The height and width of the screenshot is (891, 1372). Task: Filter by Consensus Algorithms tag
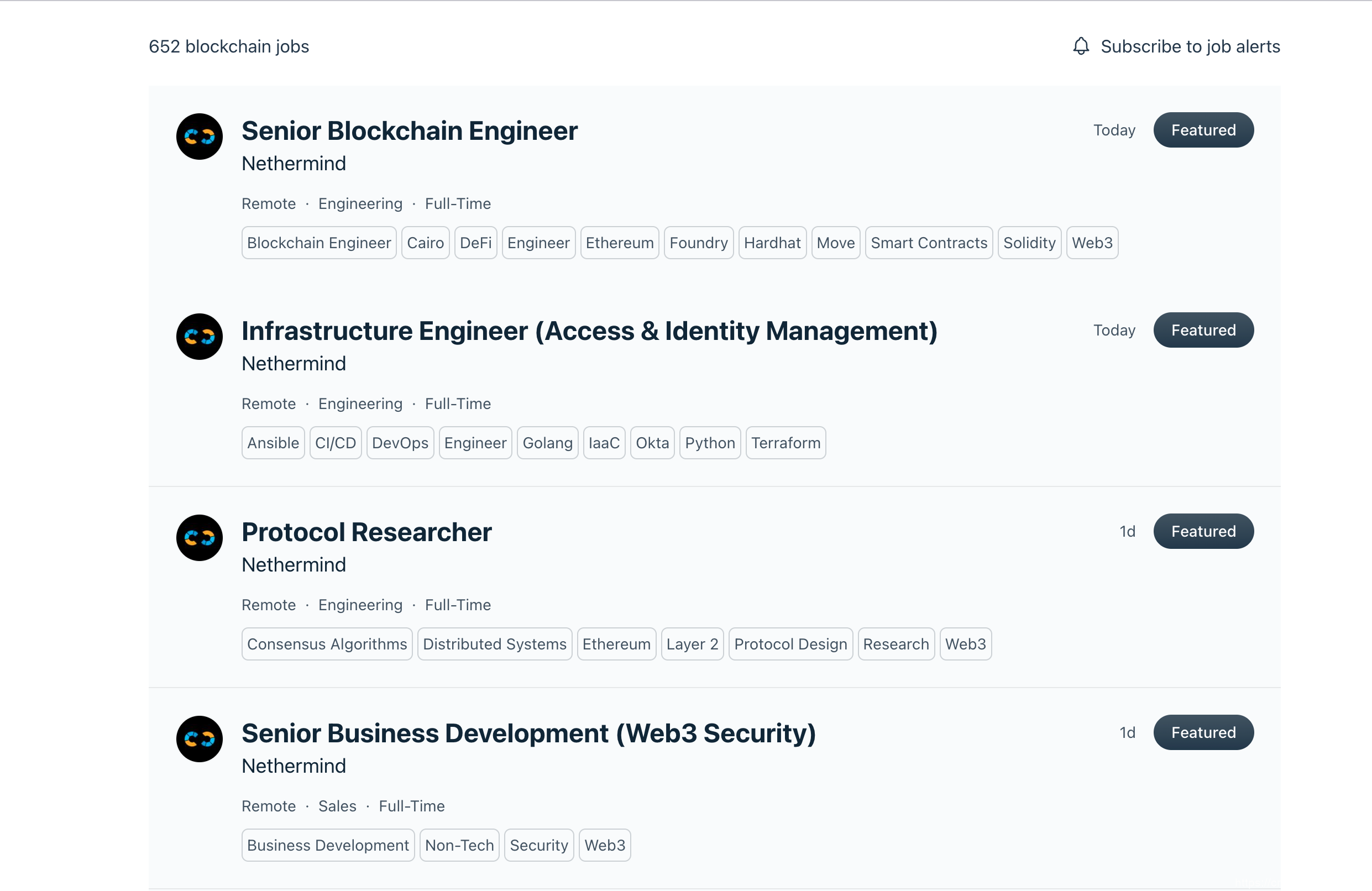pyautogui.click(x=327, y=644)
